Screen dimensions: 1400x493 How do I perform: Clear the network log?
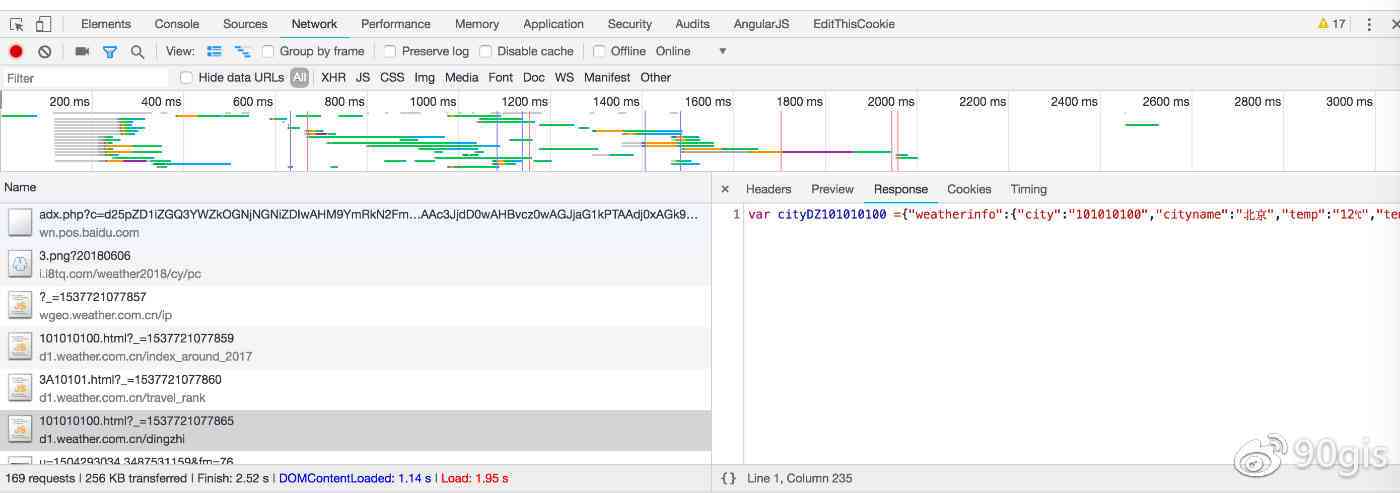44,51
